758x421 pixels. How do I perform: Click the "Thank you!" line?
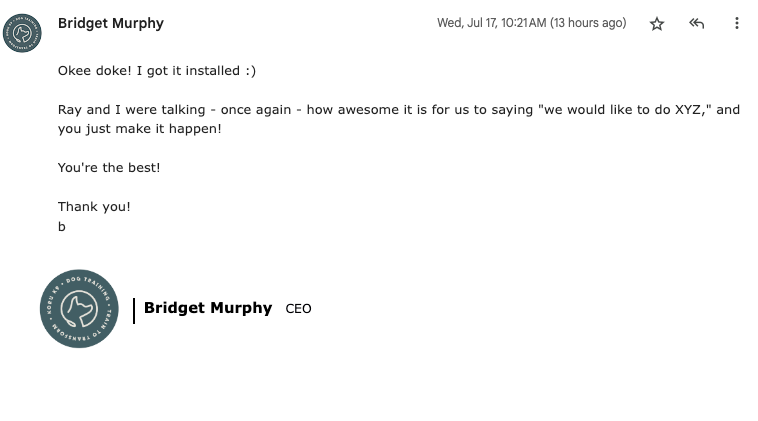94,207
